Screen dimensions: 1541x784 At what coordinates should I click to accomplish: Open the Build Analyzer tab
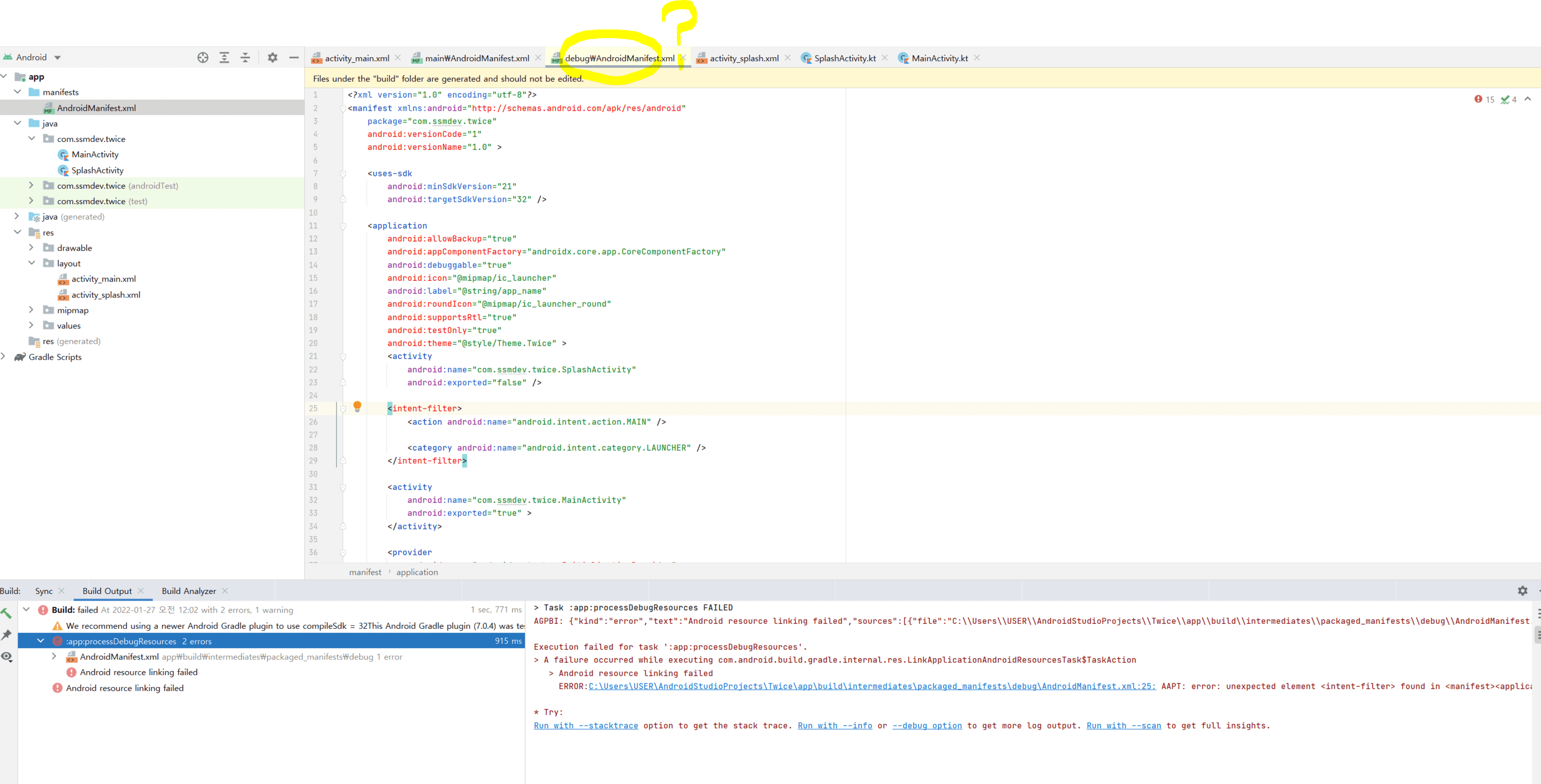[x=188, y=591]
